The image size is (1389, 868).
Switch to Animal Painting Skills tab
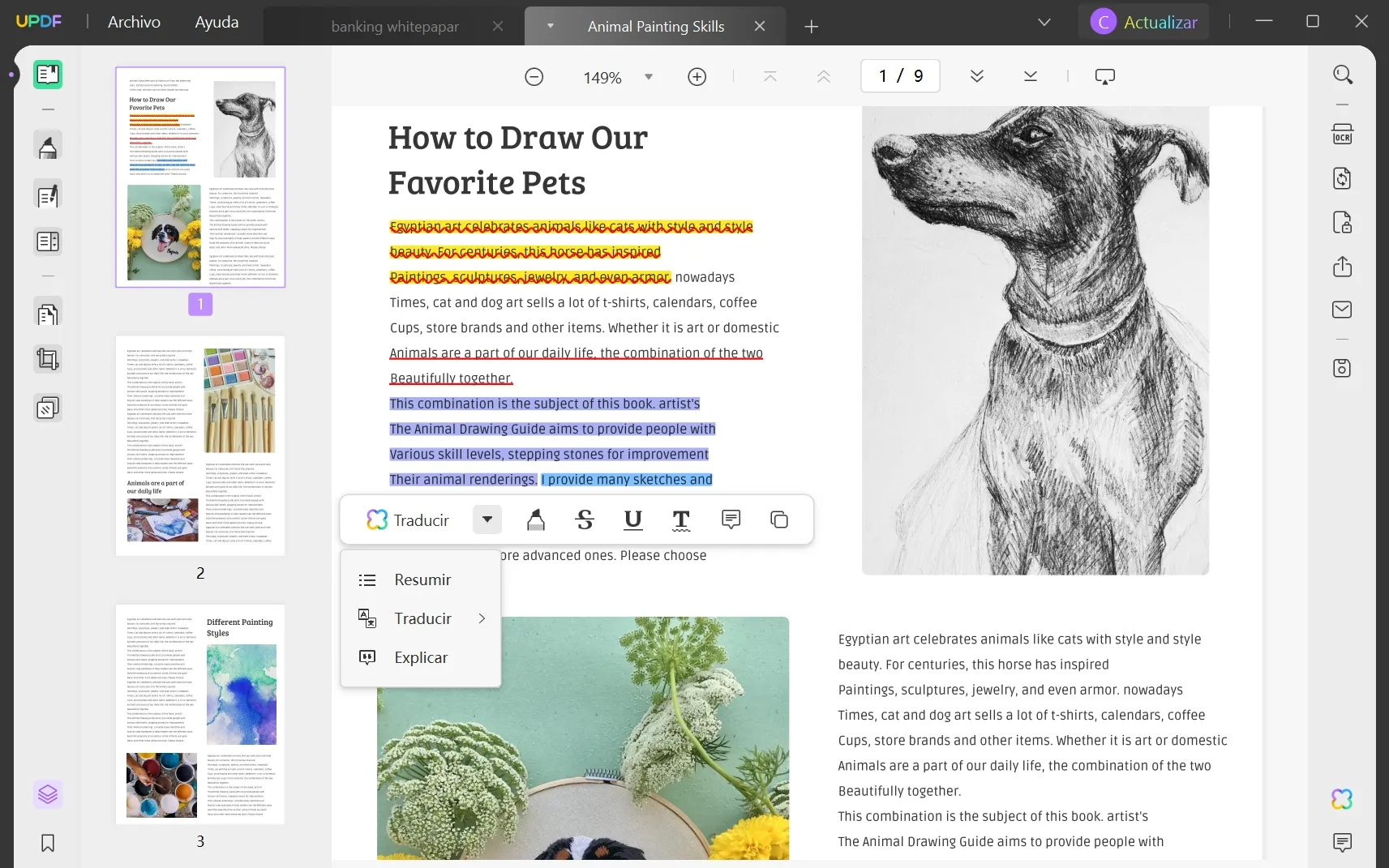point(655,27)
